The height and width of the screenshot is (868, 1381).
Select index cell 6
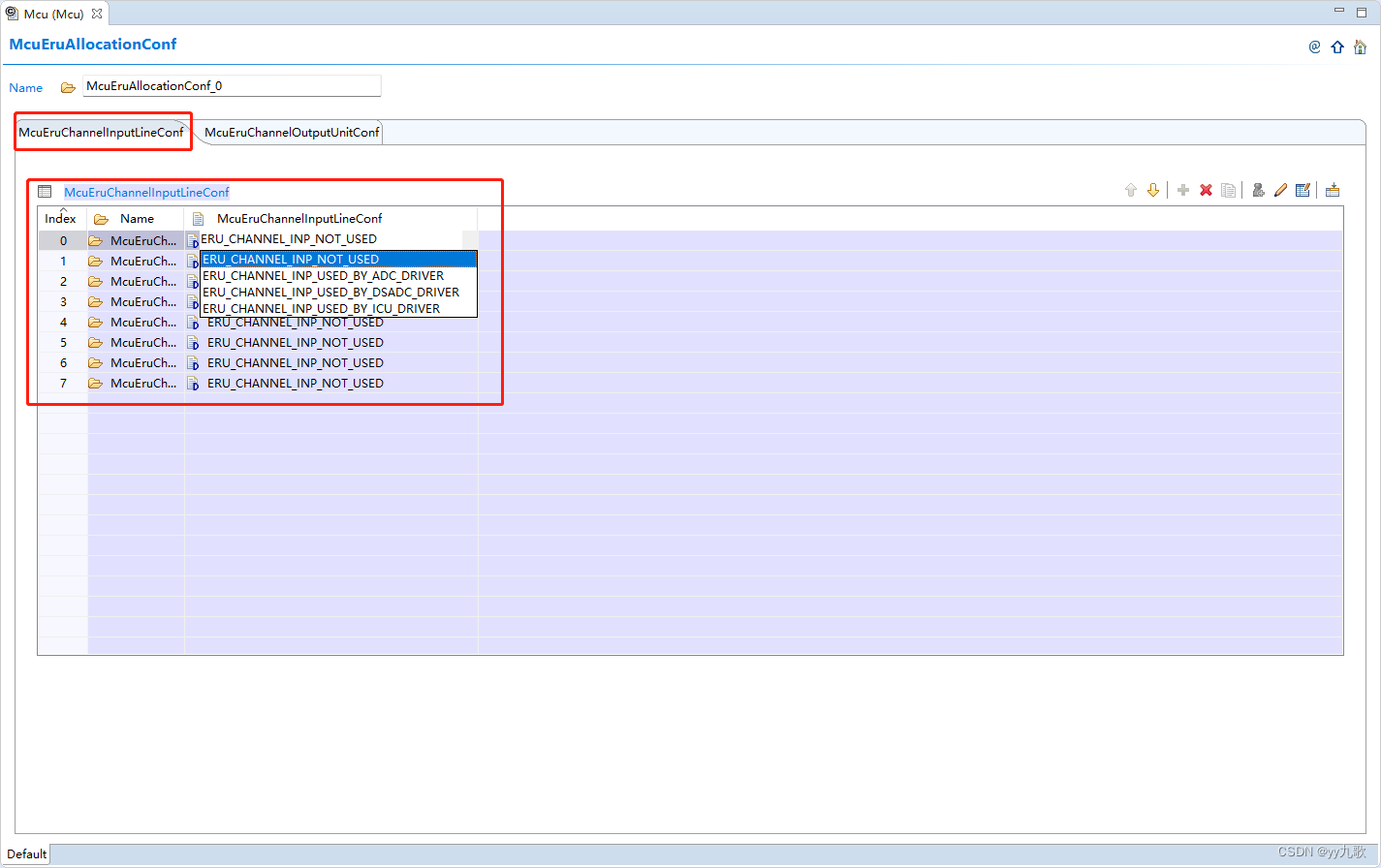click(x=63, y=362)
